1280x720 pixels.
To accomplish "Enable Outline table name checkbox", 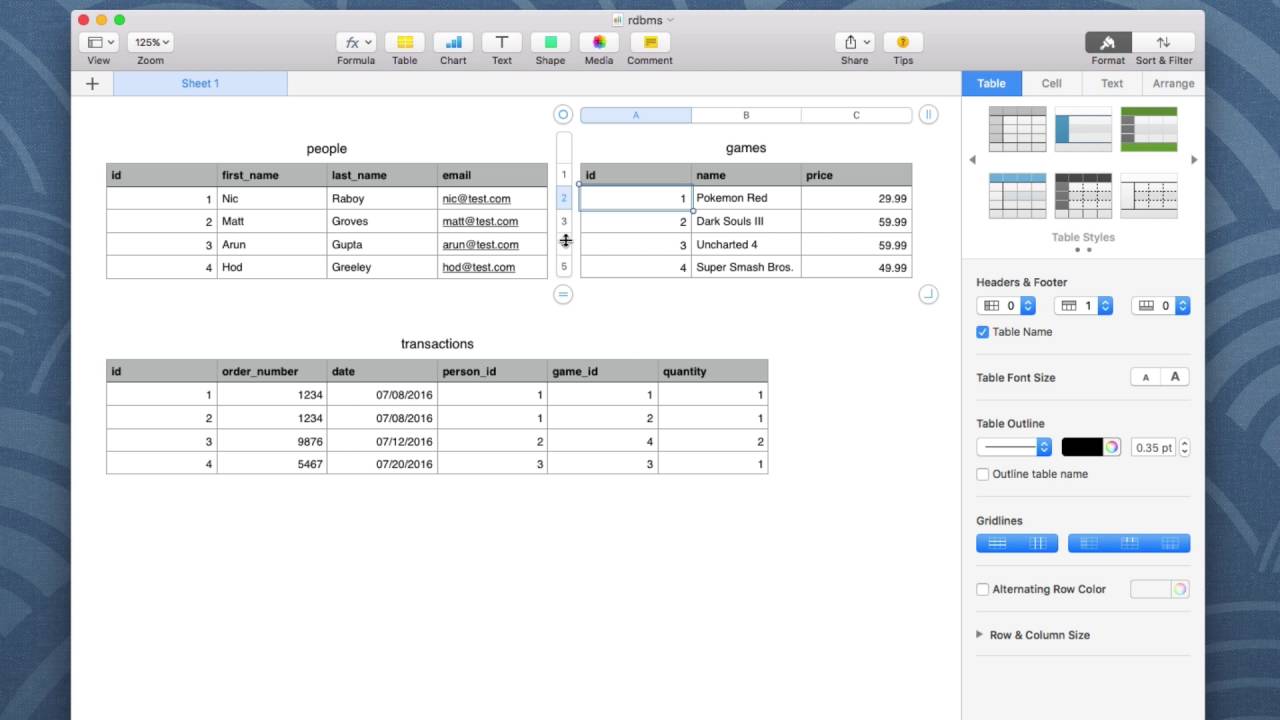I will [983, 474].
